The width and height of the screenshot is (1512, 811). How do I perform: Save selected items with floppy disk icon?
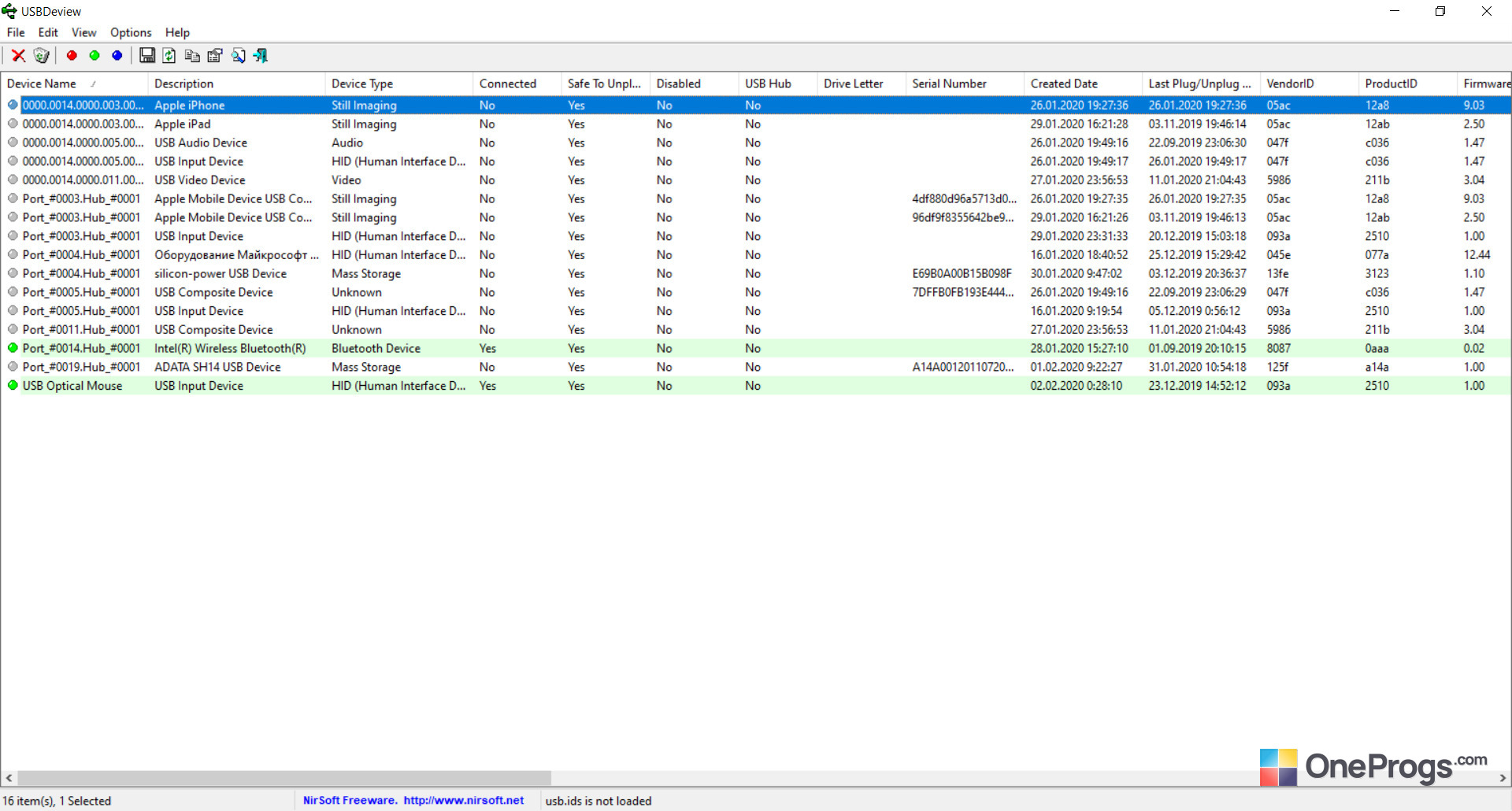(147, 55)
